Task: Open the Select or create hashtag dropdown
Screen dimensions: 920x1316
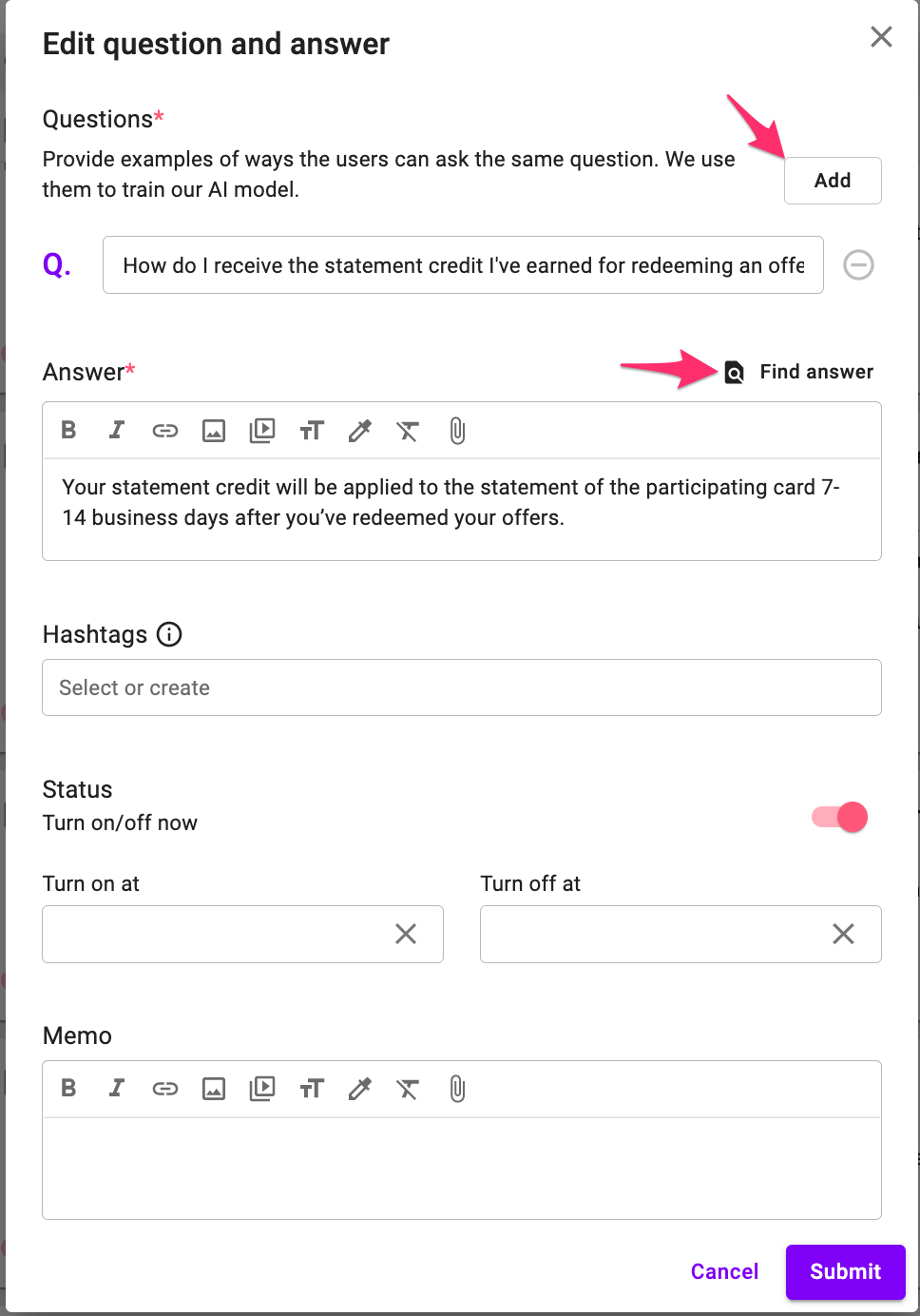Action: [461, 687]
